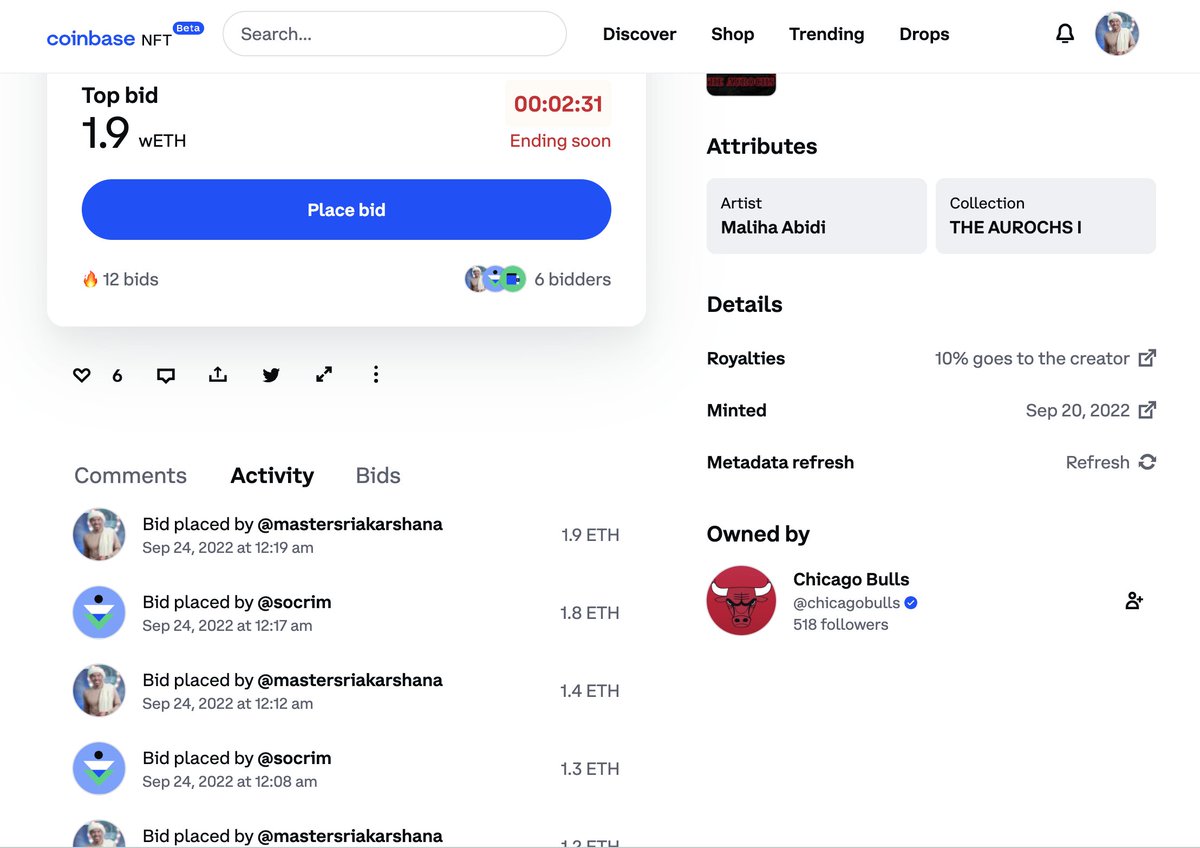
Task: Open the three-dot more options menu
Action: (376, 374)
